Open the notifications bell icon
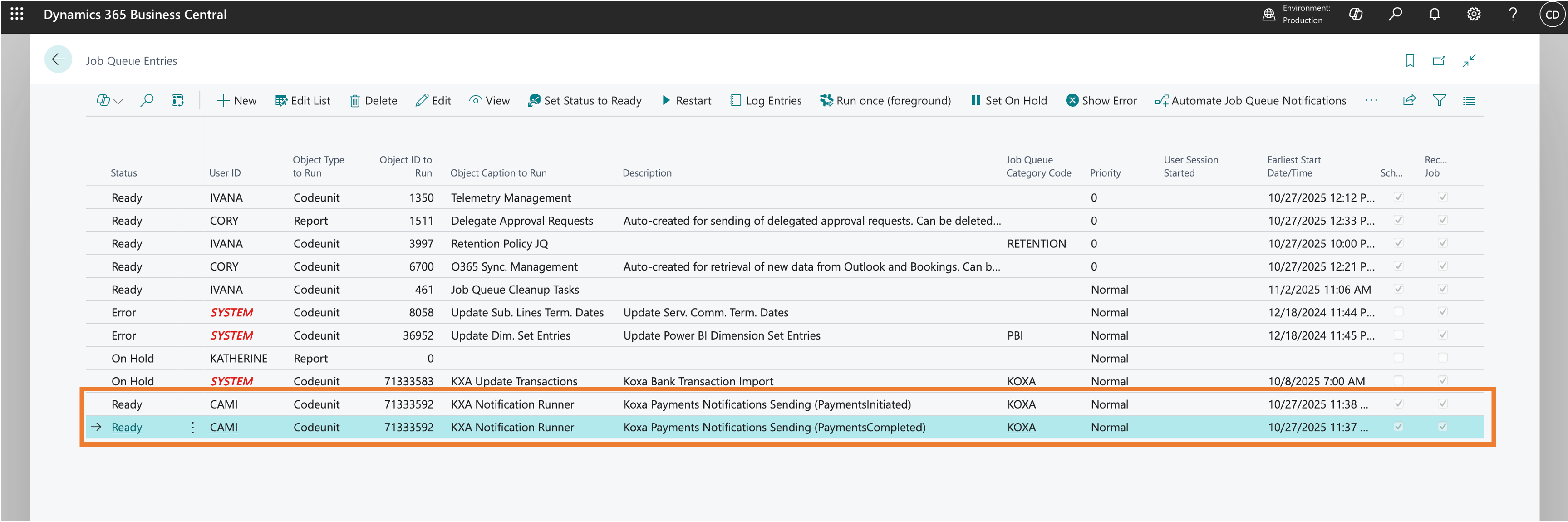Viewport: 1568px width, 522px height. coord(1434,14)
